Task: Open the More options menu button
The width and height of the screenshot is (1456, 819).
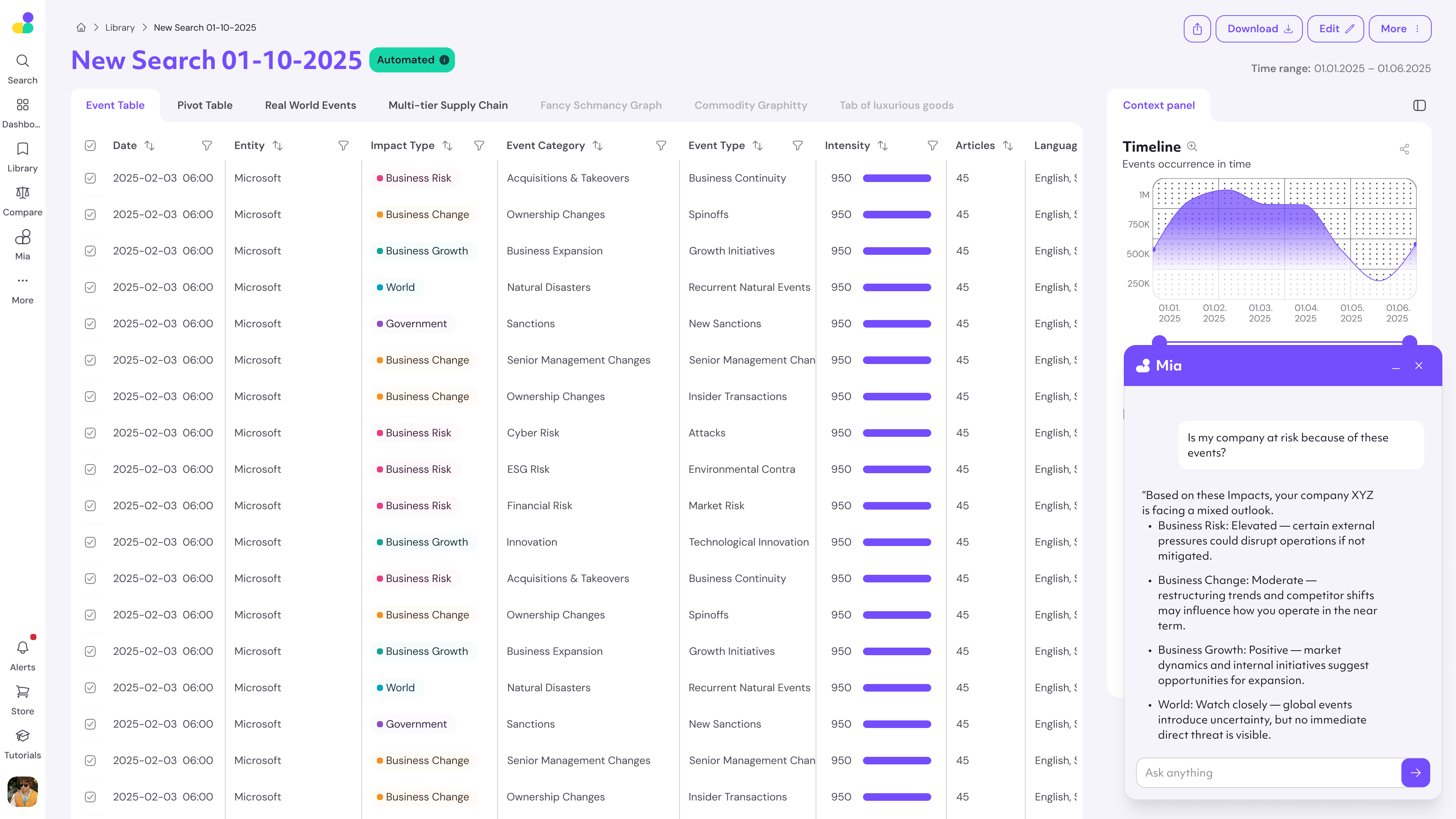Action: click(x=1400, y=29)
